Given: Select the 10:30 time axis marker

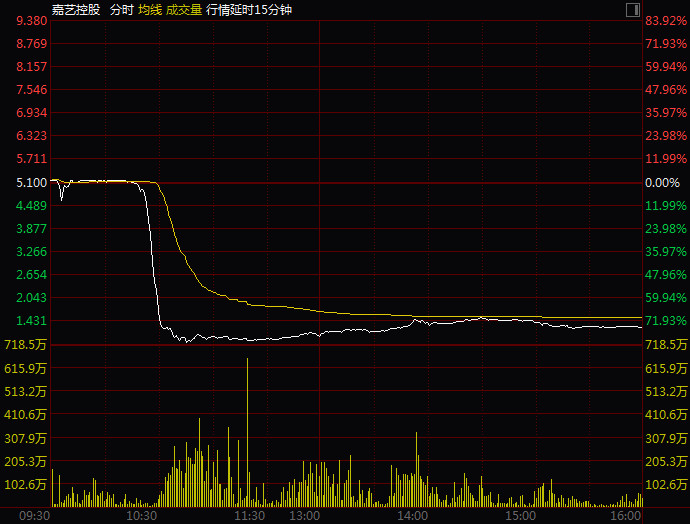Looking at the screenshot, I should [x=142, y=516].
